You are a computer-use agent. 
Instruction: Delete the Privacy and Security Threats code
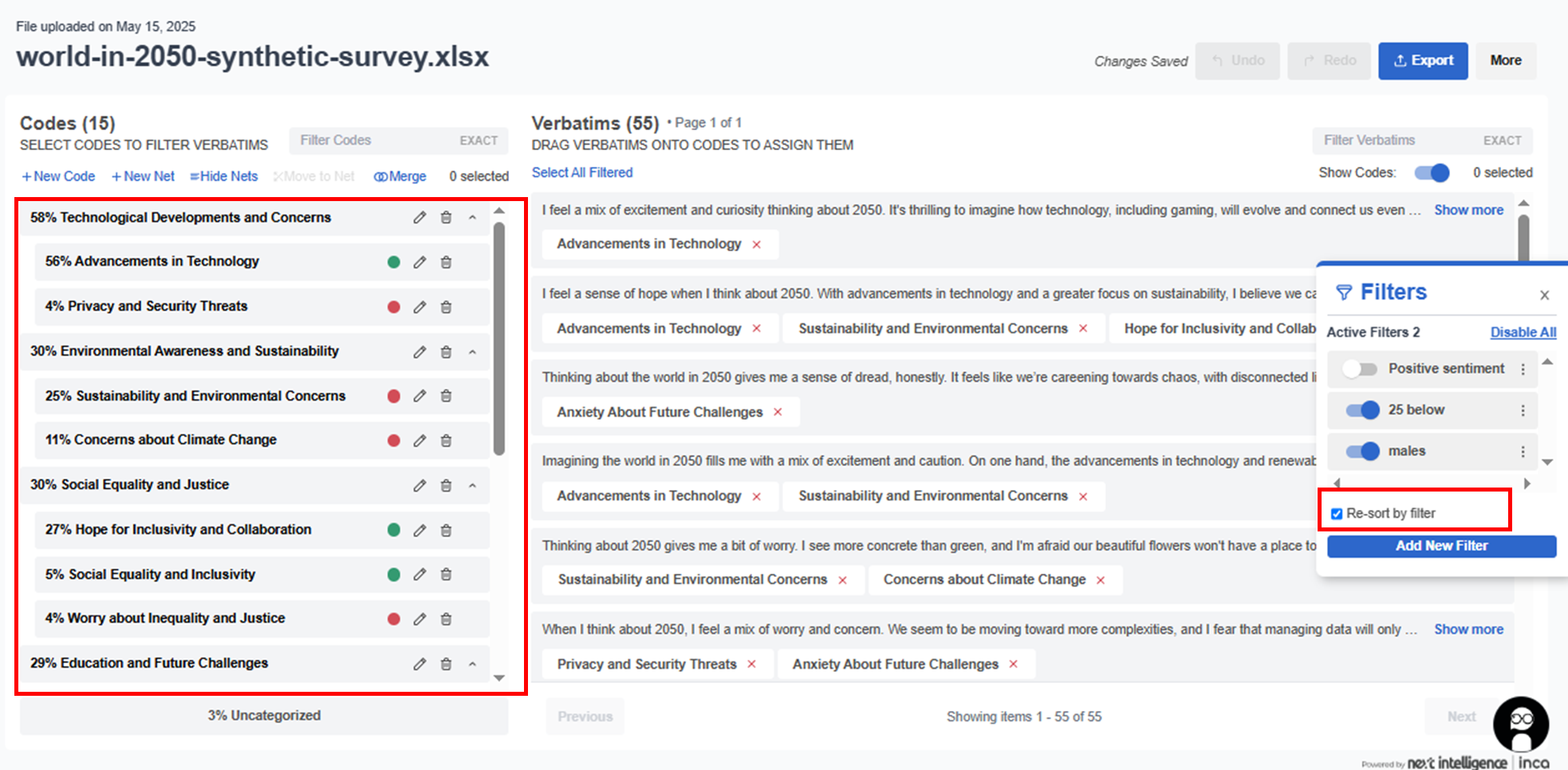[447, 307]
